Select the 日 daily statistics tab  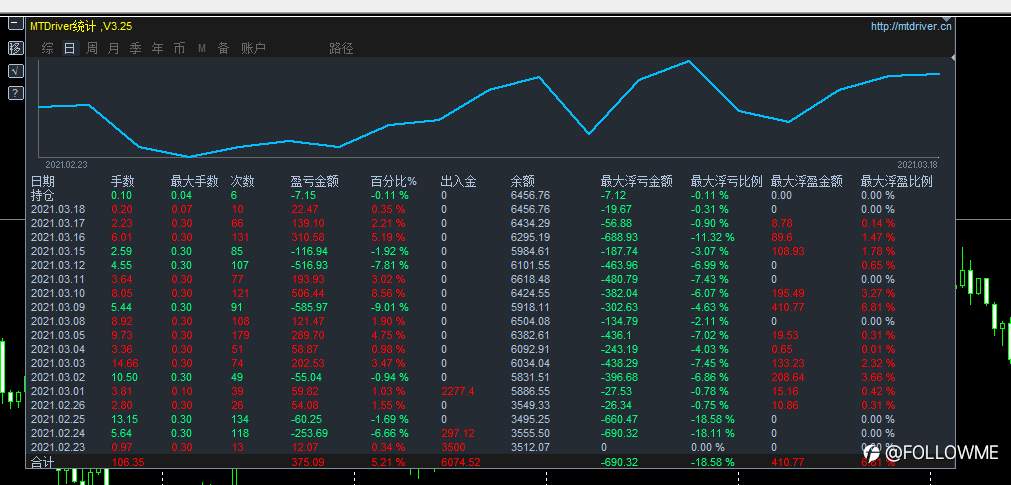pyautogui.click(x=70, y=48)
